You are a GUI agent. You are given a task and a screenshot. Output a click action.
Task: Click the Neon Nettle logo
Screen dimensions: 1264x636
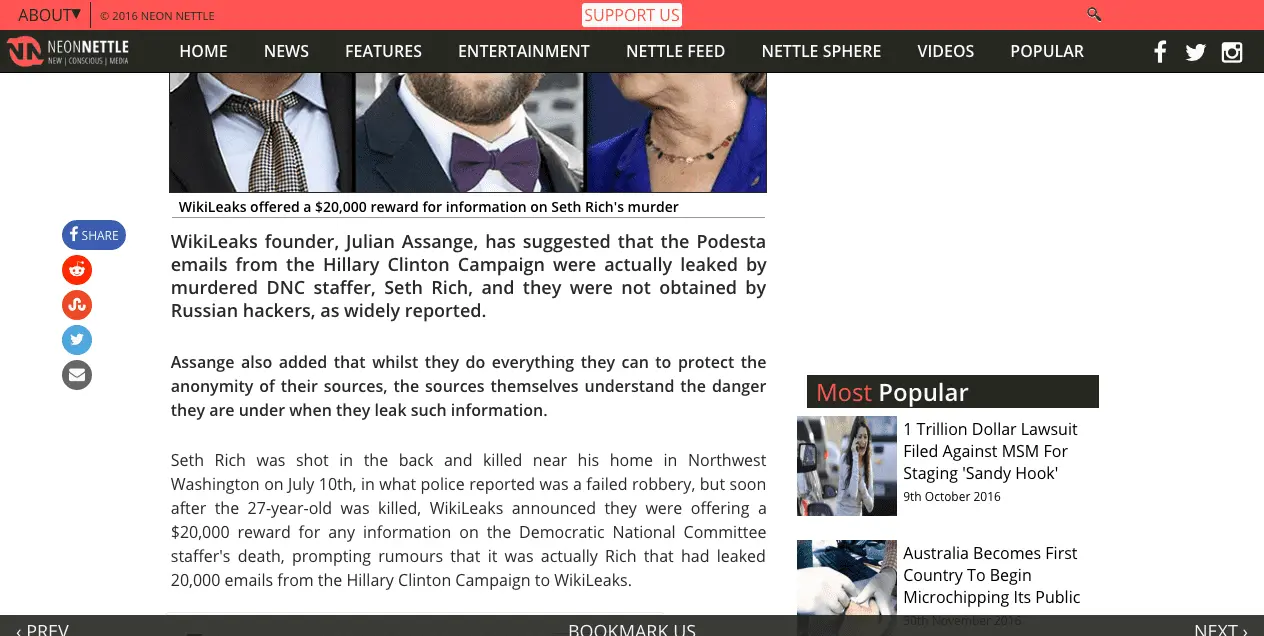pyautogui.click(x=68, y=51)
